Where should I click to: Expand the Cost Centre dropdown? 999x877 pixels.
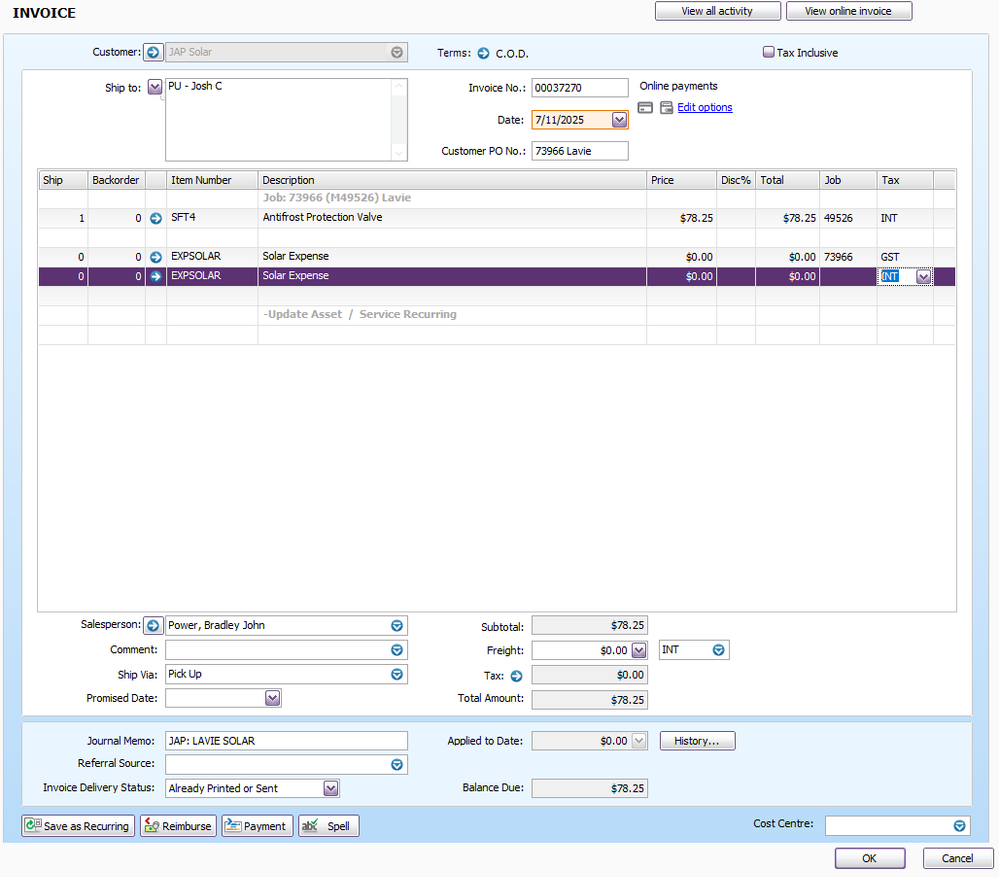959,826
